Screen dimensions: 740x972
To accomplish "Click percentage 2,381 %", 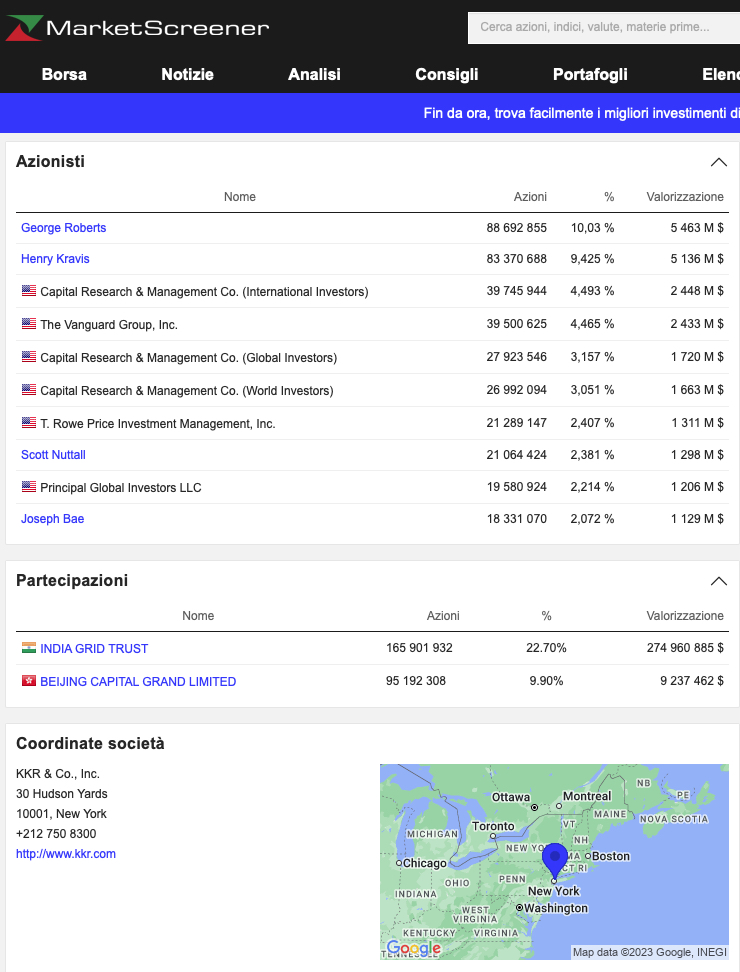I will point(592,454).
